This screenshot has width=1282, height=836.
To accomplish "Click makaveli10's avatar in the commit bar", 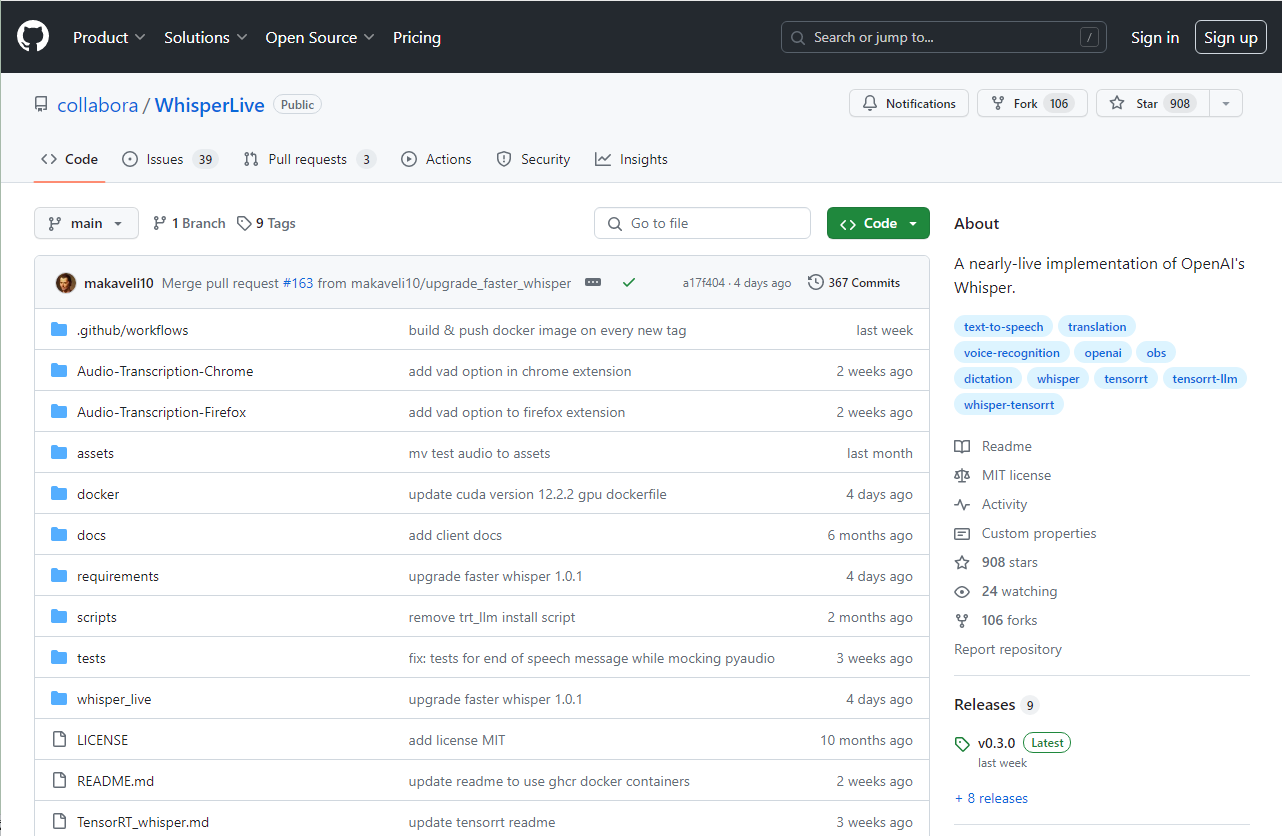I will click(x=66, y=283).
